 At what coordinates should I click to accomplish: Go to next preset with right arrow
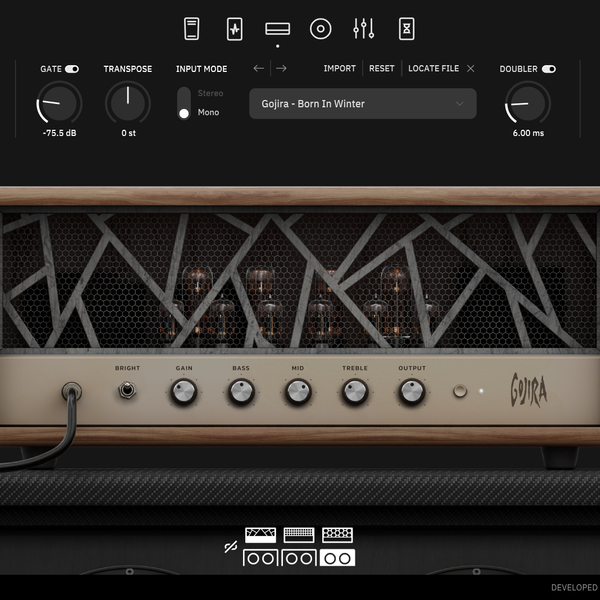pyautogui.click(x=281, y=68)
